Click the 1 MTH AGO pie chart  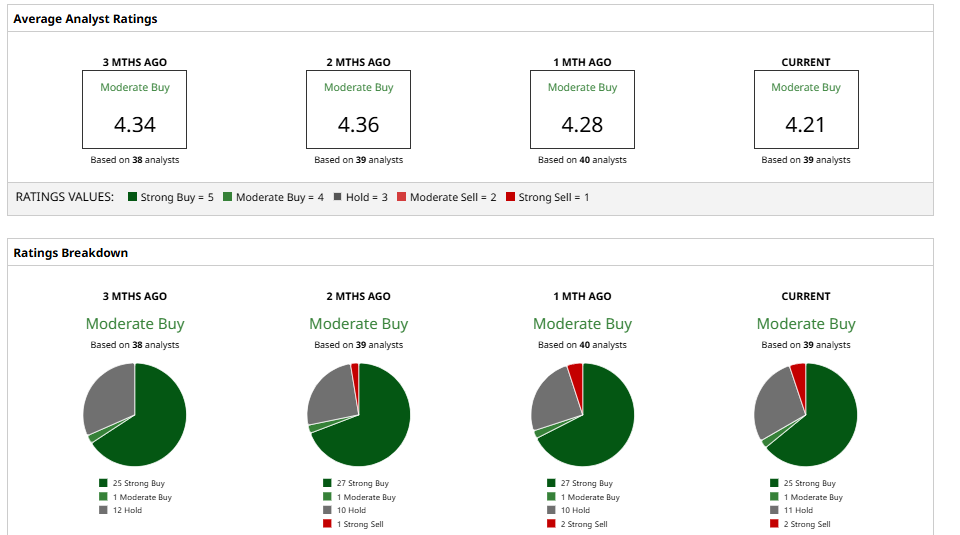[x=582, y=414]
